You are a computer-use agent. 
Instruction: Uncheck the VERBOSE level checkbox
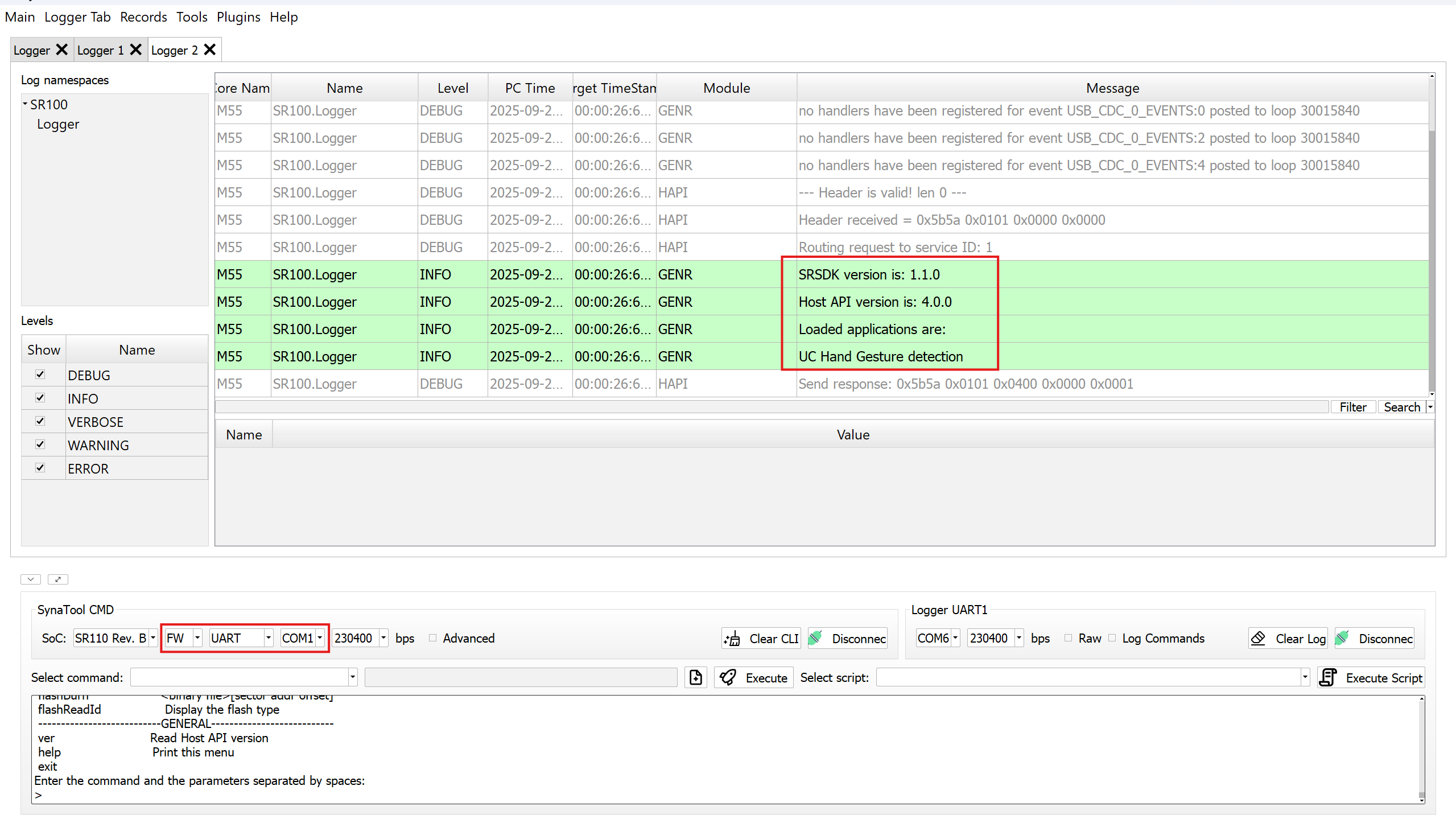coord(40,421)
